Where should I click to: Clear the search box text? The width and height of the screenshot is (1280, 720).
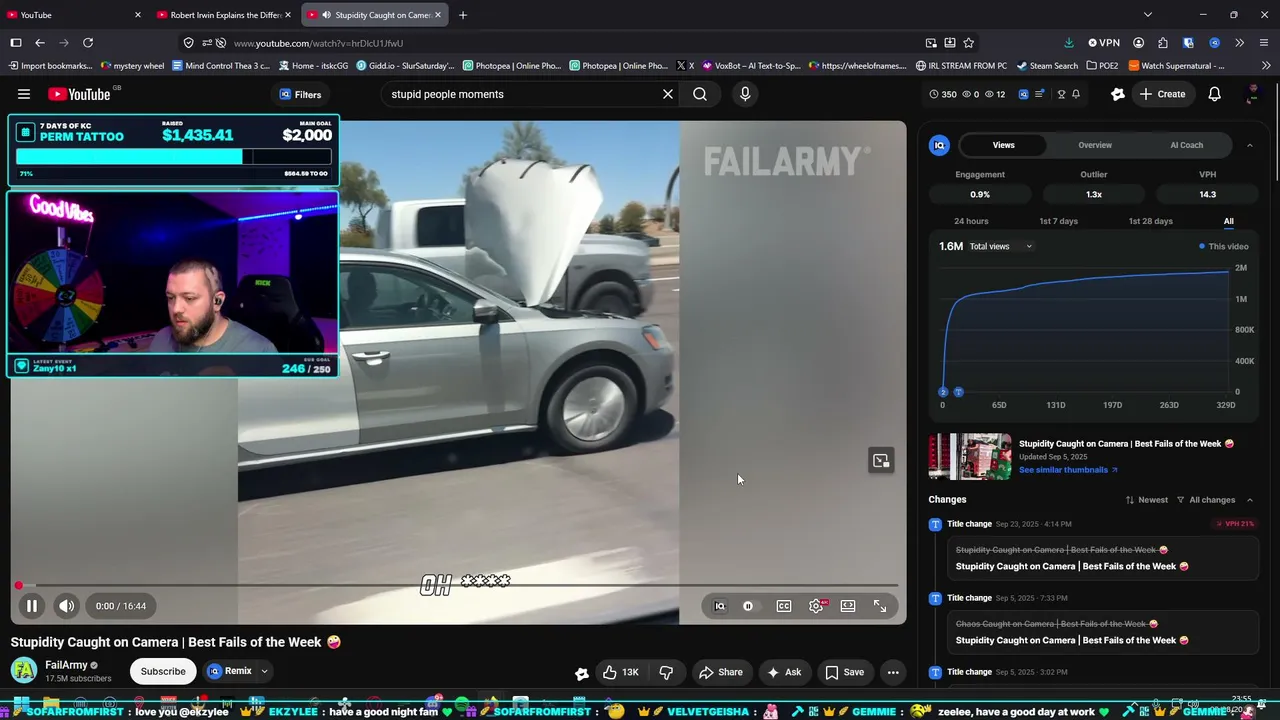click(x=668, y=94)
